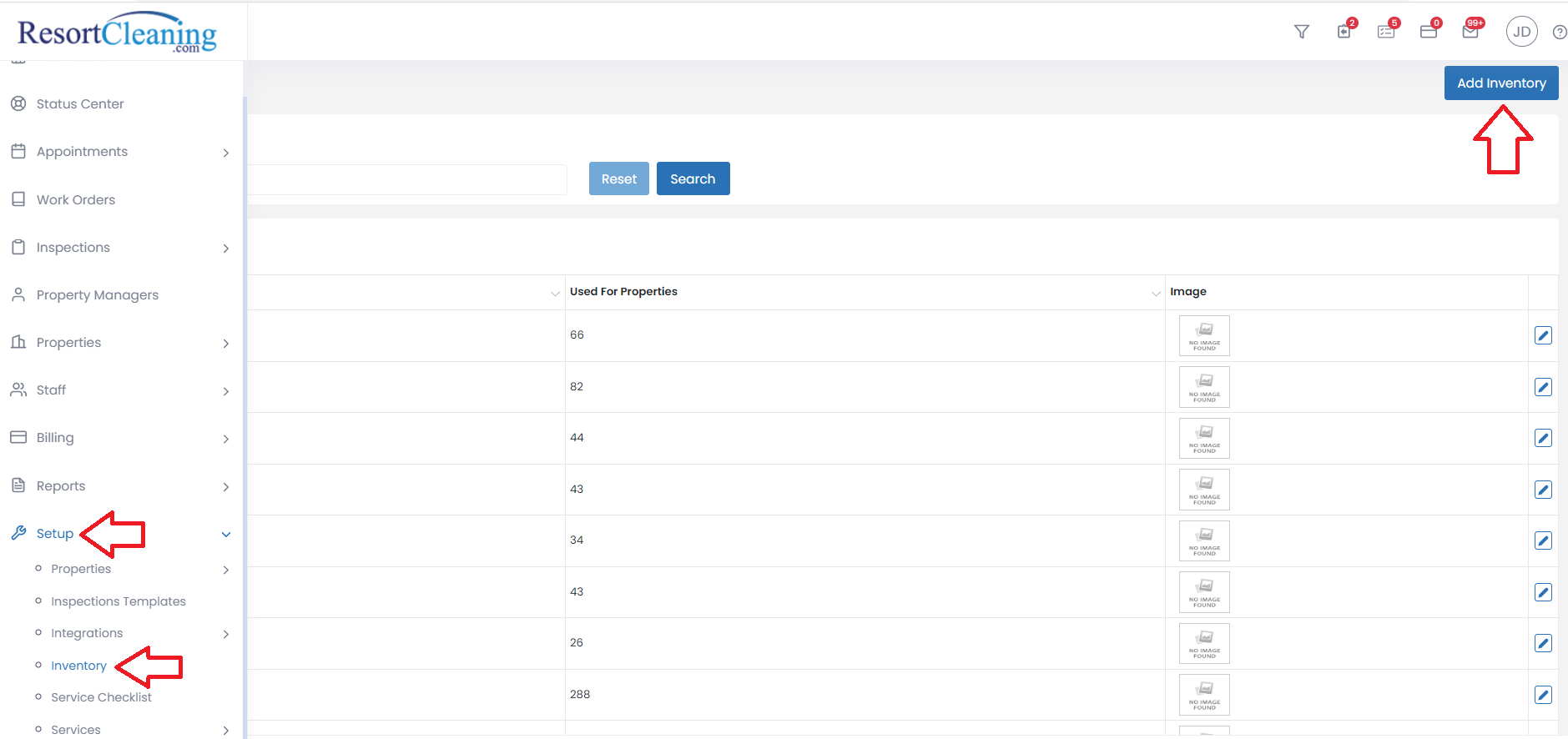The height and width of the screenshot is (739, 1568).
Task: Select Inventory in the Setup submenu
Action: click(78, 666)
